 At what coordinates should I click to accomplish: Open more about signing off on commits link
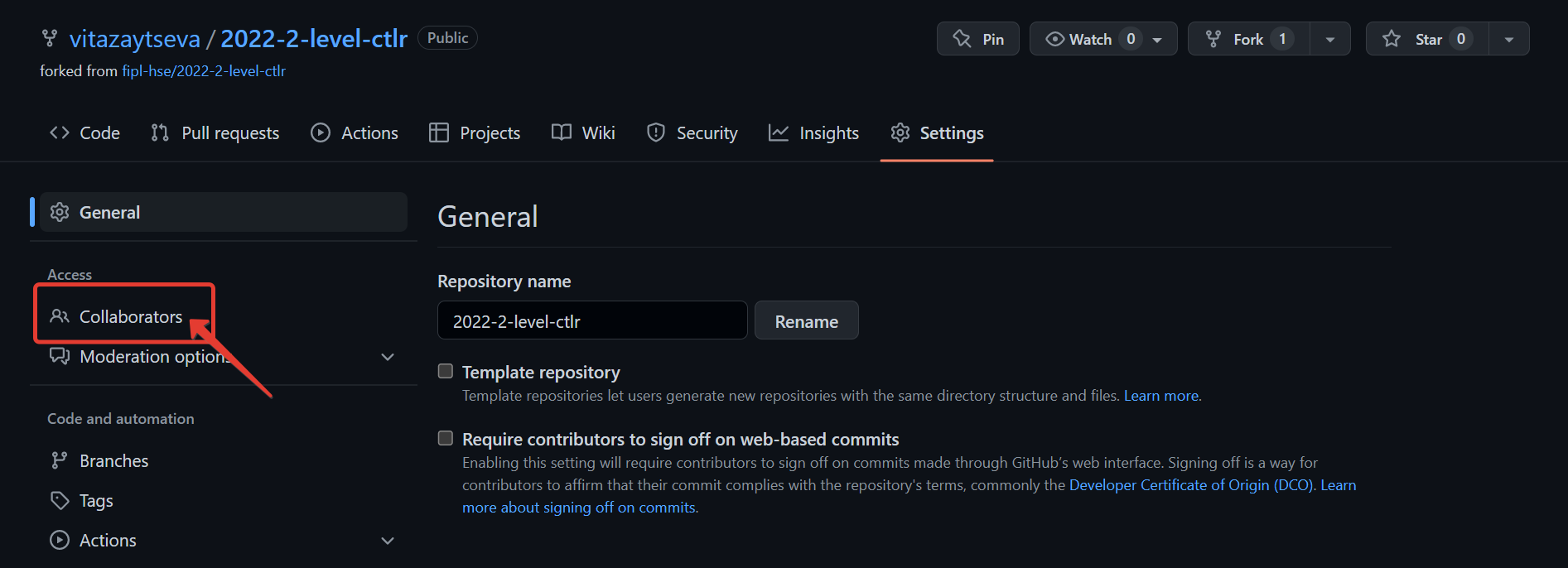click(x=579, y=508)
